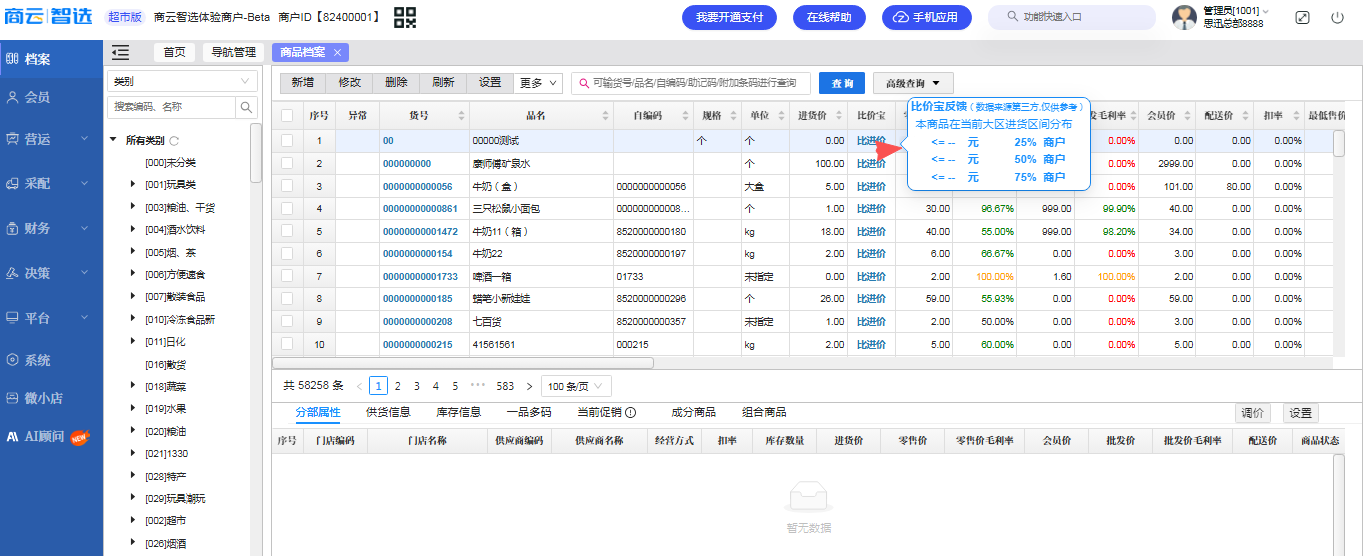Click the sort arrows in 货号 column header
1363x556 pixels.
click(461, 115)
